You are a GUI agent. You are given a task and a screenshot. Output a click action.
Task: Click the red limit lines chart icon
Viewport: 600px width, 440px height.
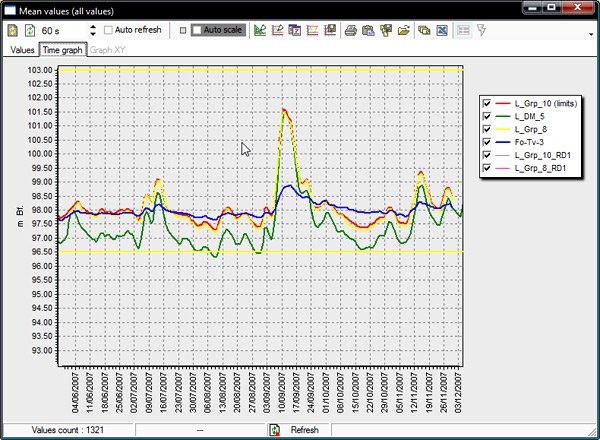312,30
